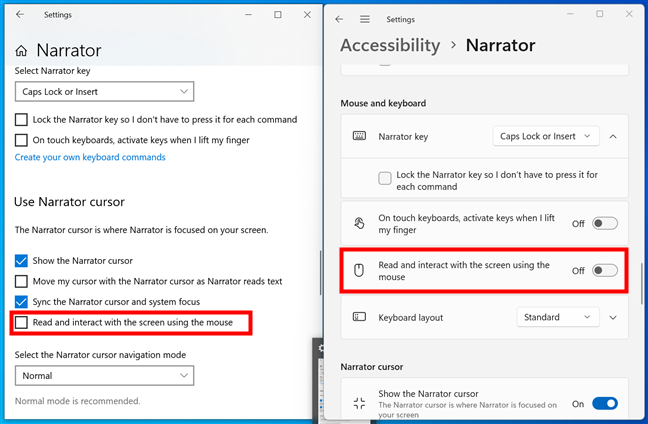Screen dimensions: 648x424
Task: Check On touch keyboards option in left window
Action: click(x=21, y=140)
